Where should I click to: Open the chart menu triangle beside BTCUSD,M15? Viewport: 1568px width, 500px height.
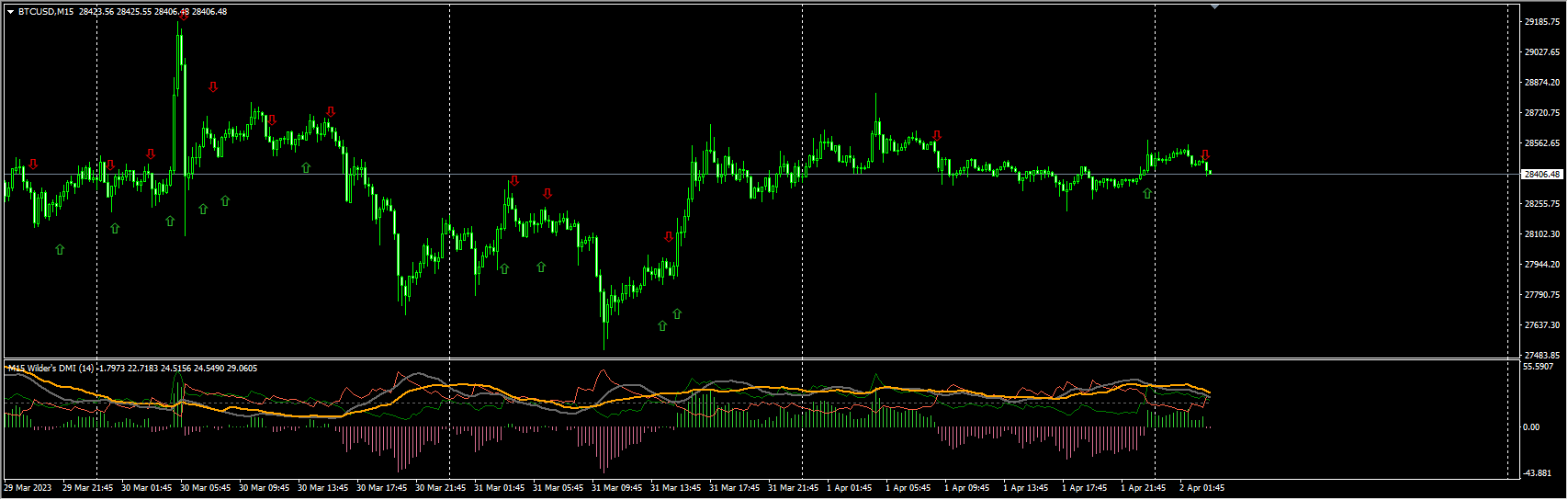[x=10, y=12]
